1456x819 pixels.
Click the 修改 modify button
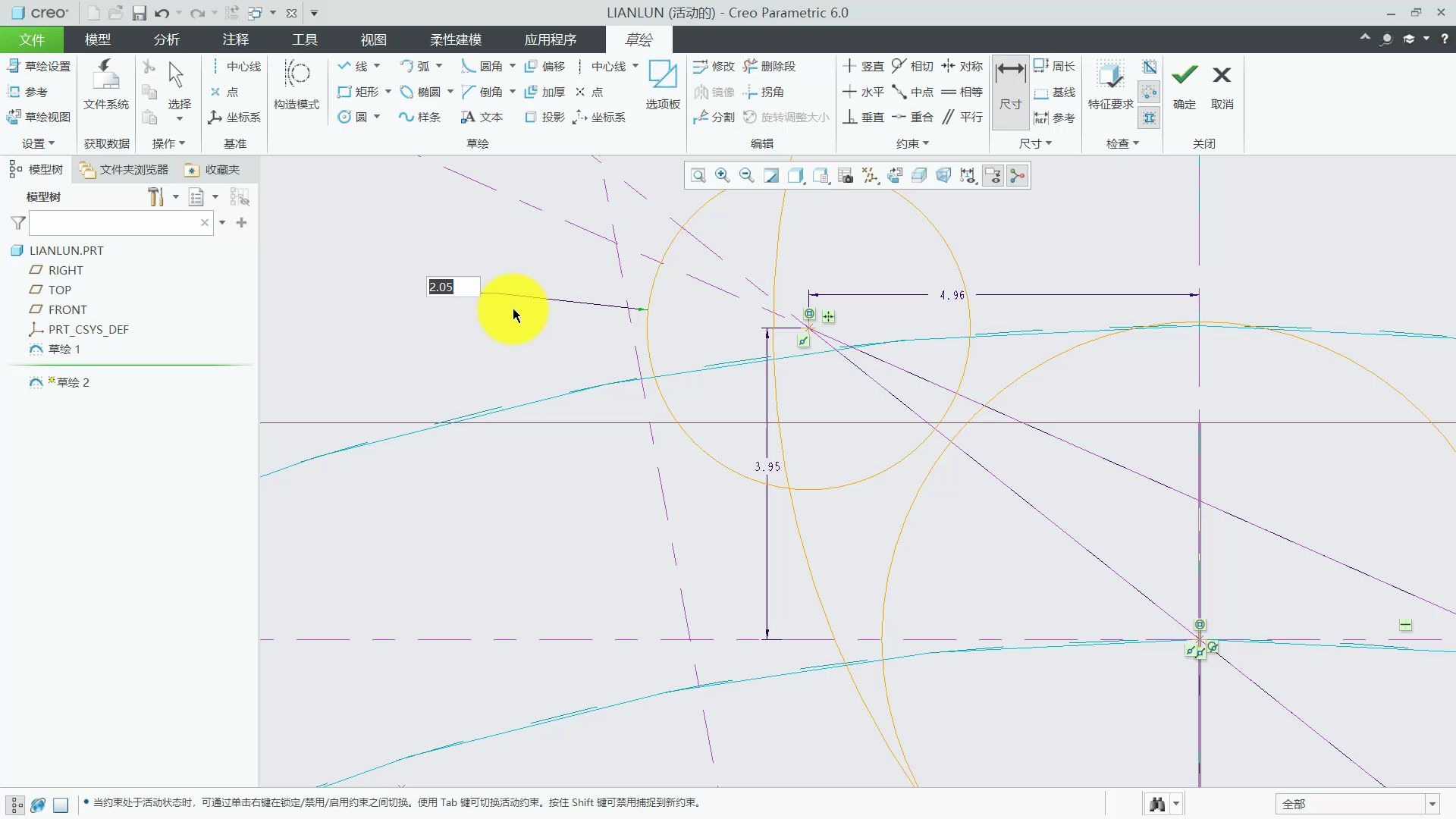[x=714, y=67]
